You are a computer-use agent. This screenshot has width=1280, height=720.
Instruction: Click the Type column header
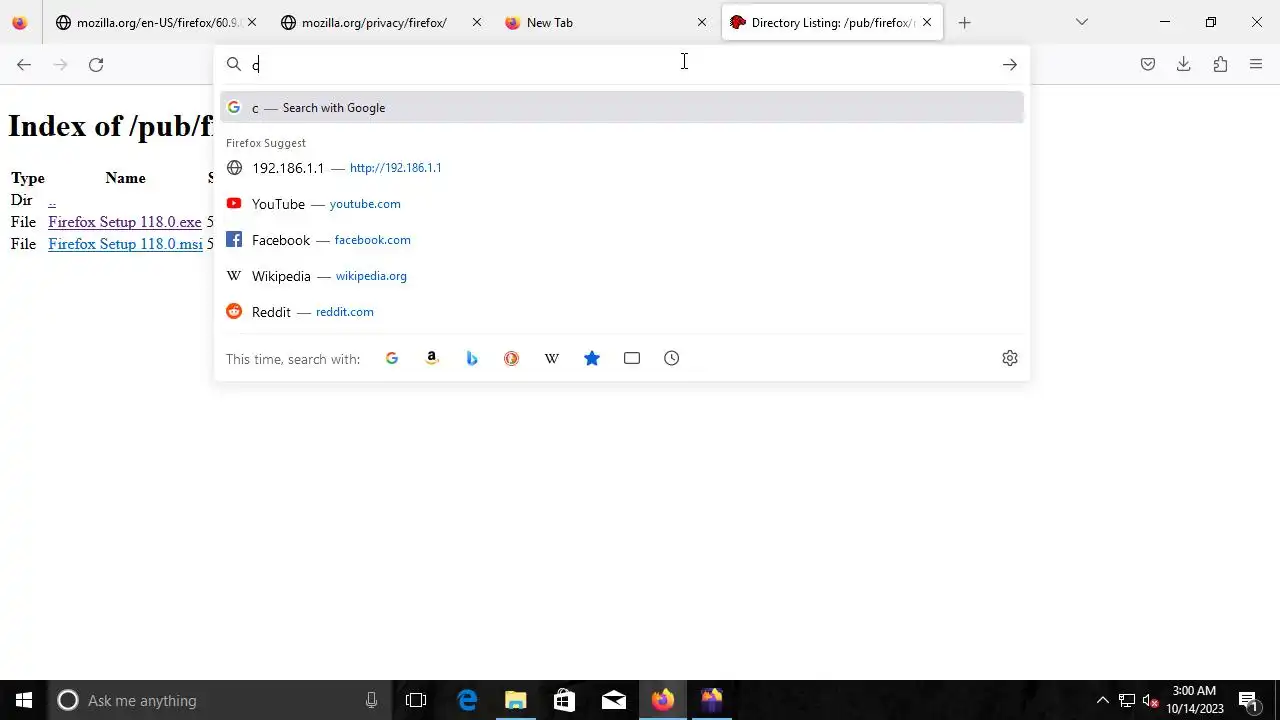pyautogui.click(x=28, y=178)
